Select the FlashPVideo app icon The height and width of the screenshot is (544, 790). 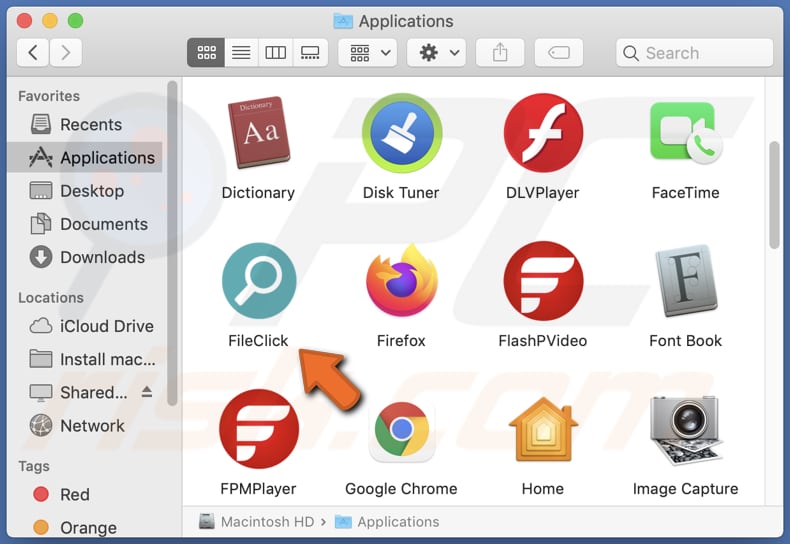[543, 281]
